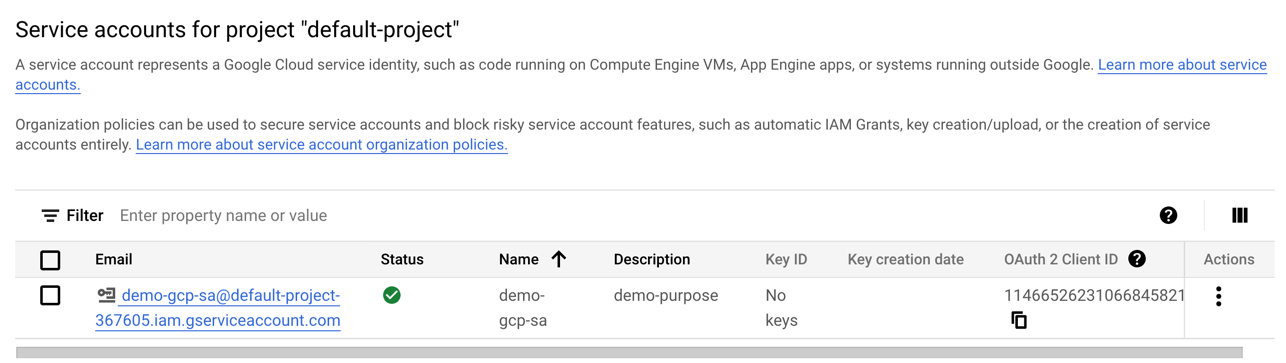
Task: Click the Status column header
Action: coord(402,259)
